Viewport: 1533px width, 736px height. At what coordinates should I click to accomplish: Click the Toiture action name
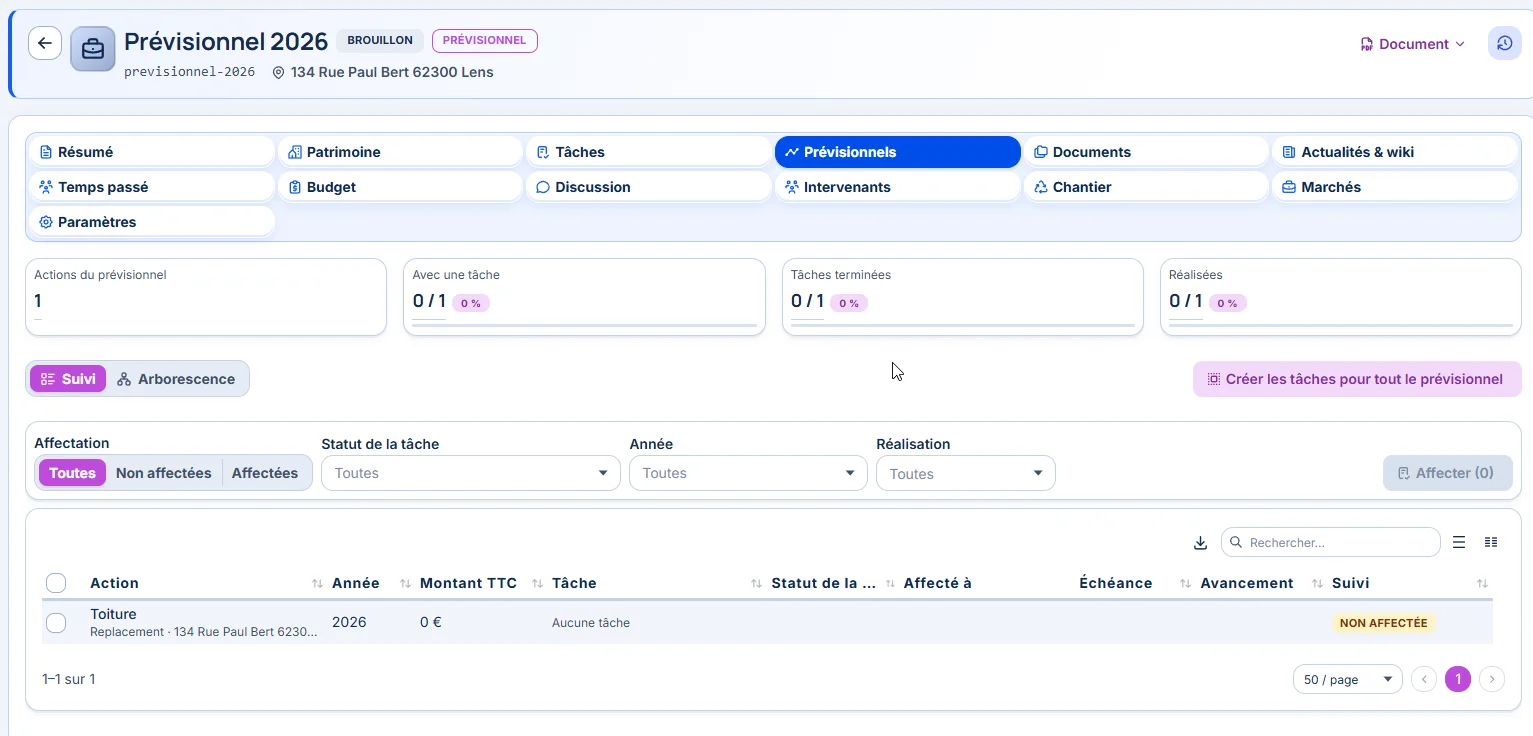pos(113,614)
